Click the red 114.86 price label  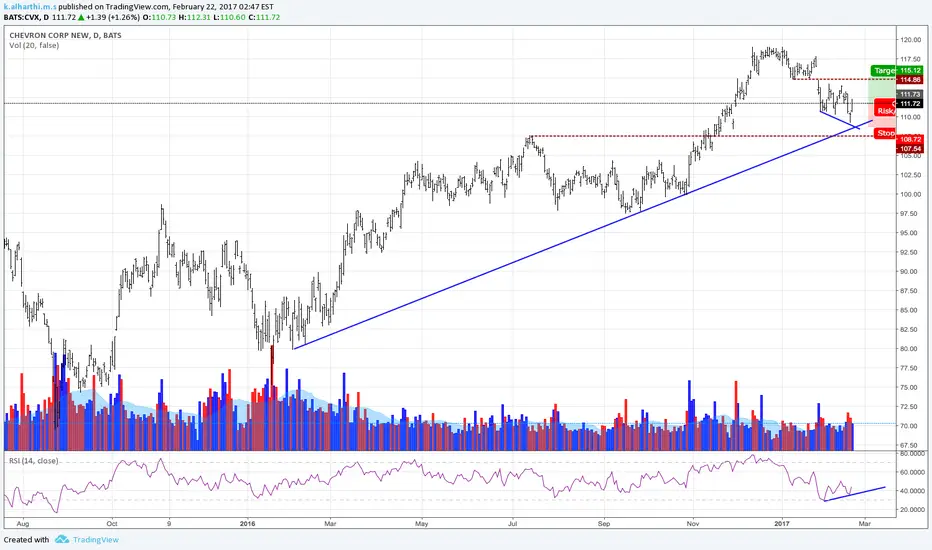coord(910,80)
